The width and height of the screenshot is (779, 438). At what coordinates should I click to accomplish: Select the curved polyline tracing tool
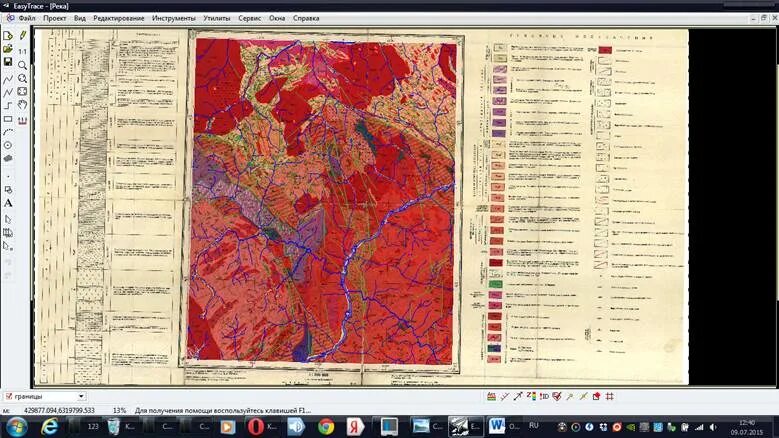click(8, 79)
